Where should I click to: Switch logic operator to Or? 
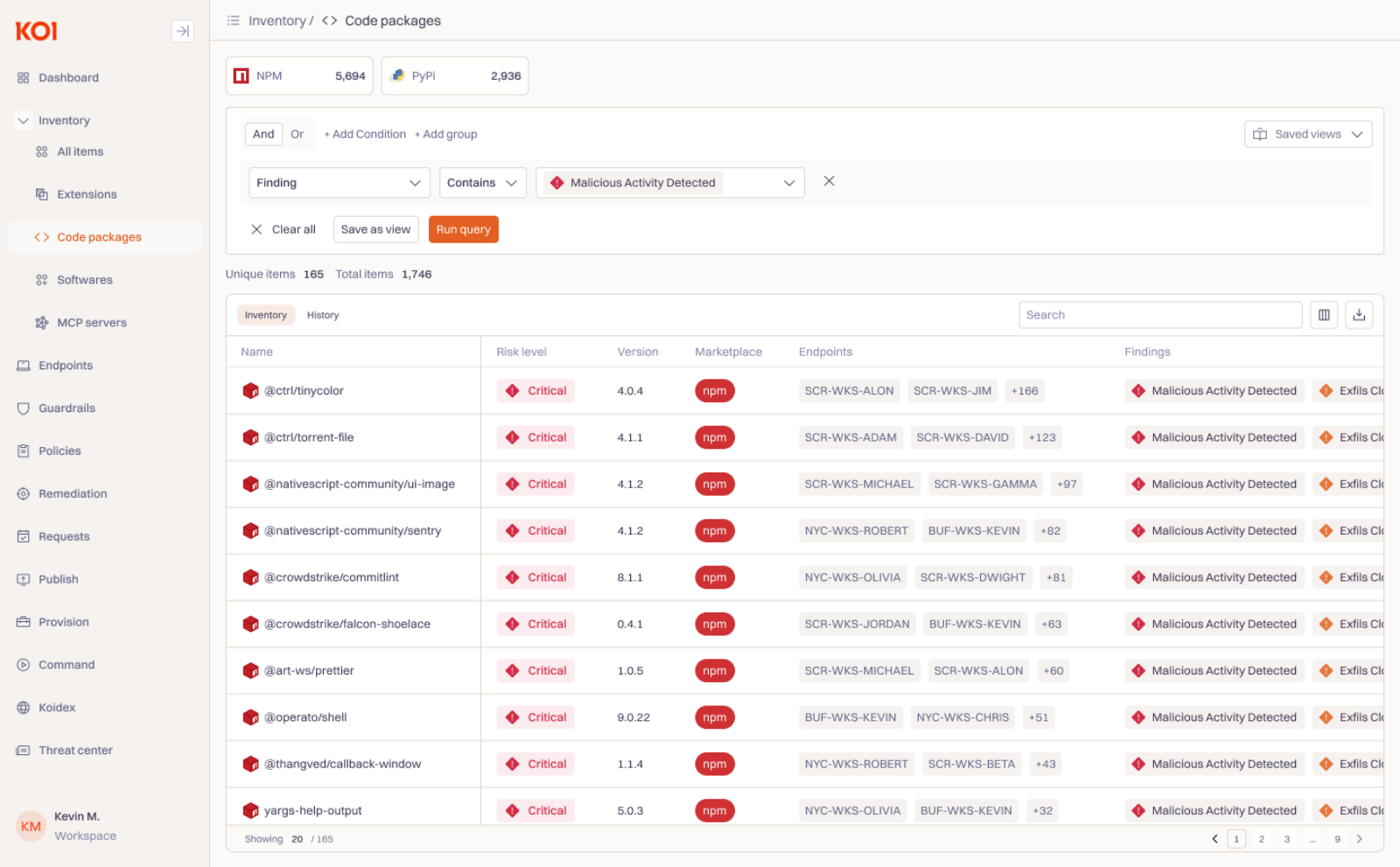click(297, 135)
